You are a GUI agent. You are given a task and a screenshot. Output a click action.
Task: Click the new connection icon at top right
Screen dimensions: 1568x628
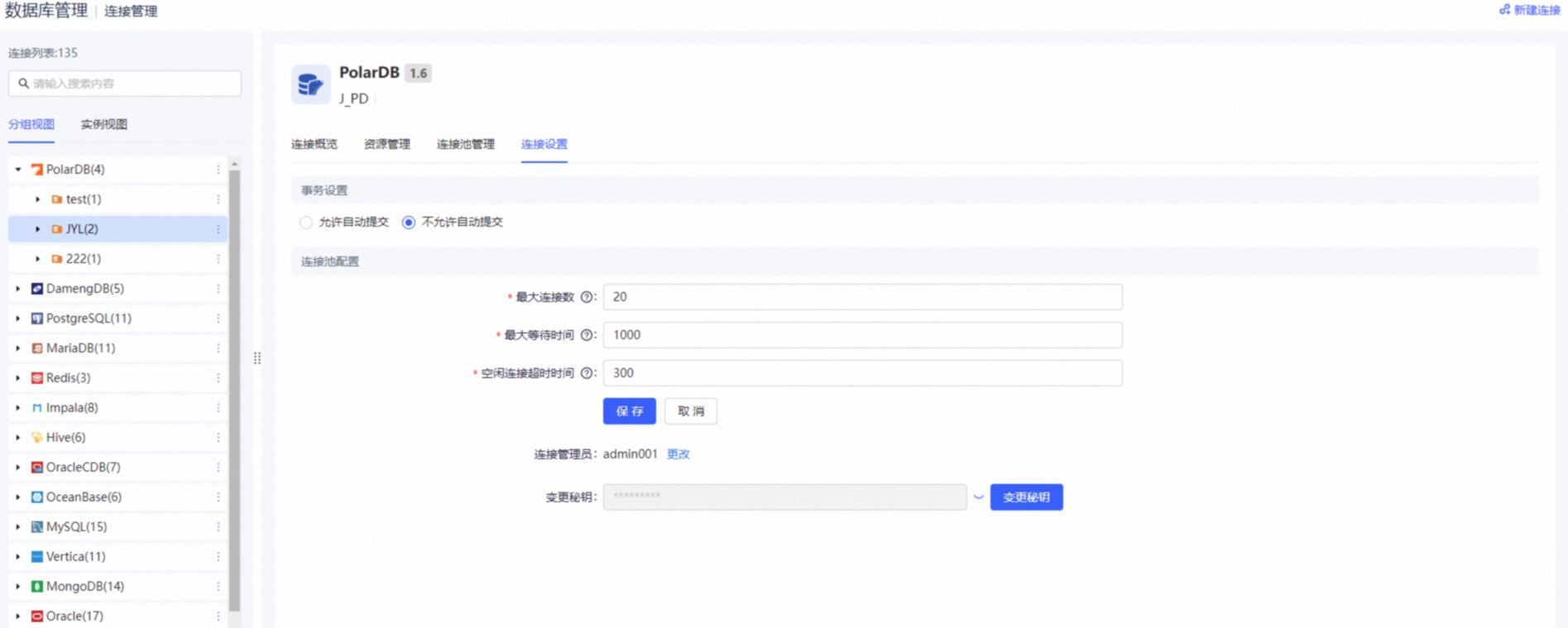click(1504, 10)
